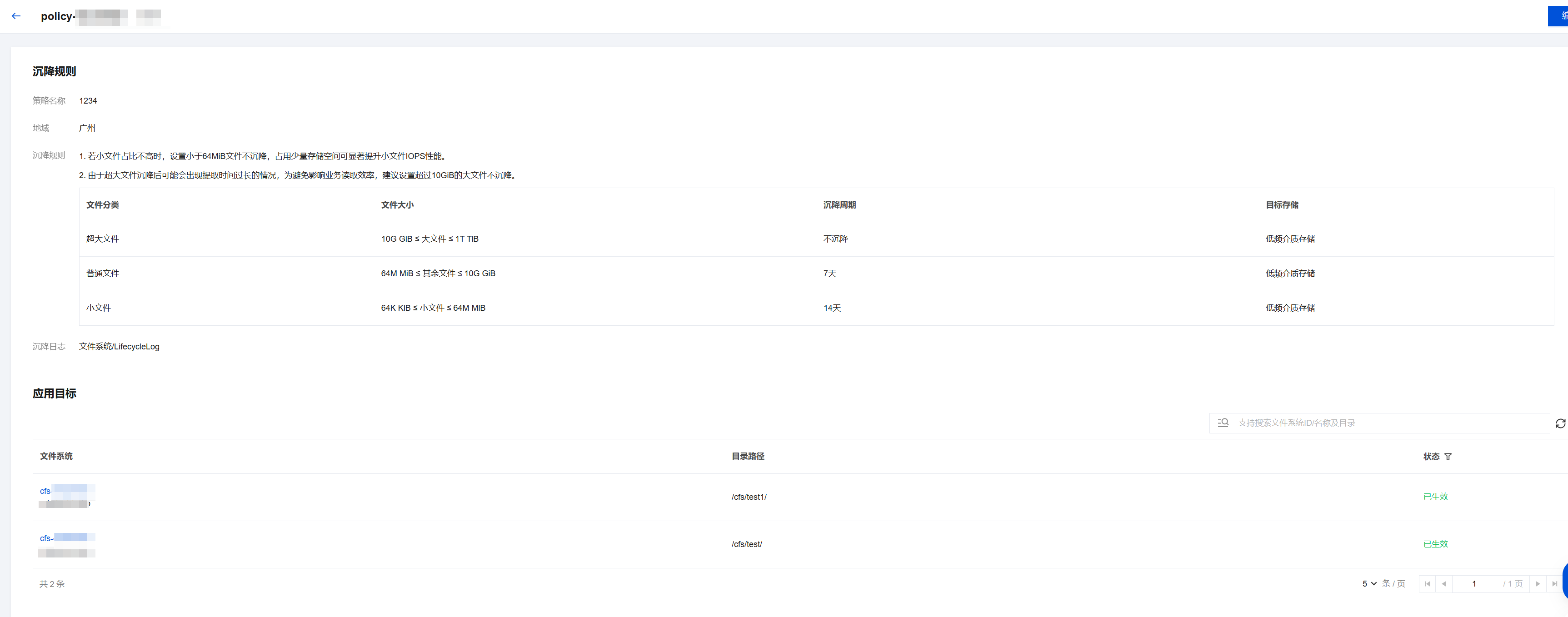Open the 5 条/页 page size dropdown
This screenshot has height=617, width=1568.
tap(1369, 583)
